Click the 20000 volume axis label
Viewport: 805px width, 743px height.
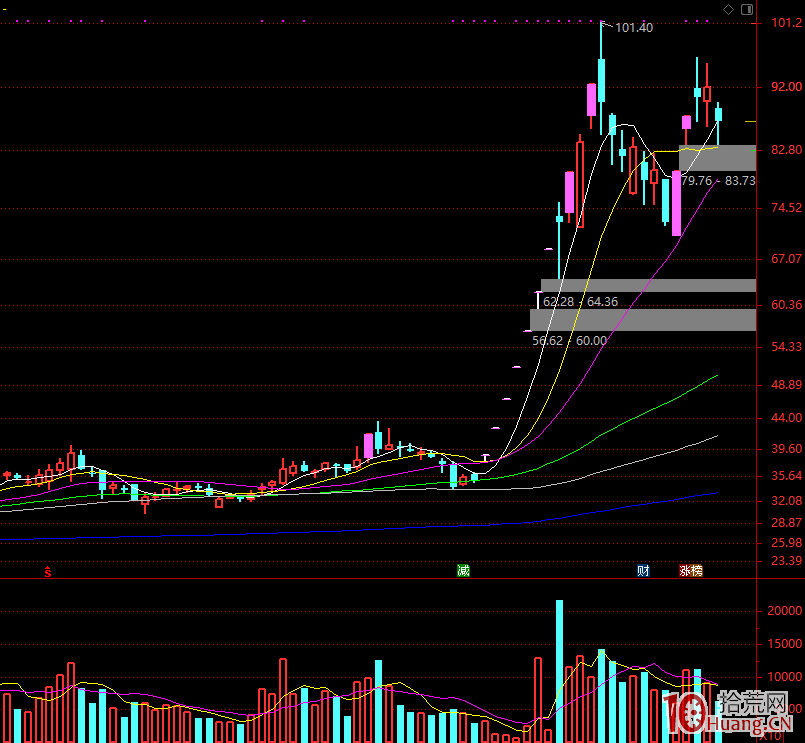[784, 611]
